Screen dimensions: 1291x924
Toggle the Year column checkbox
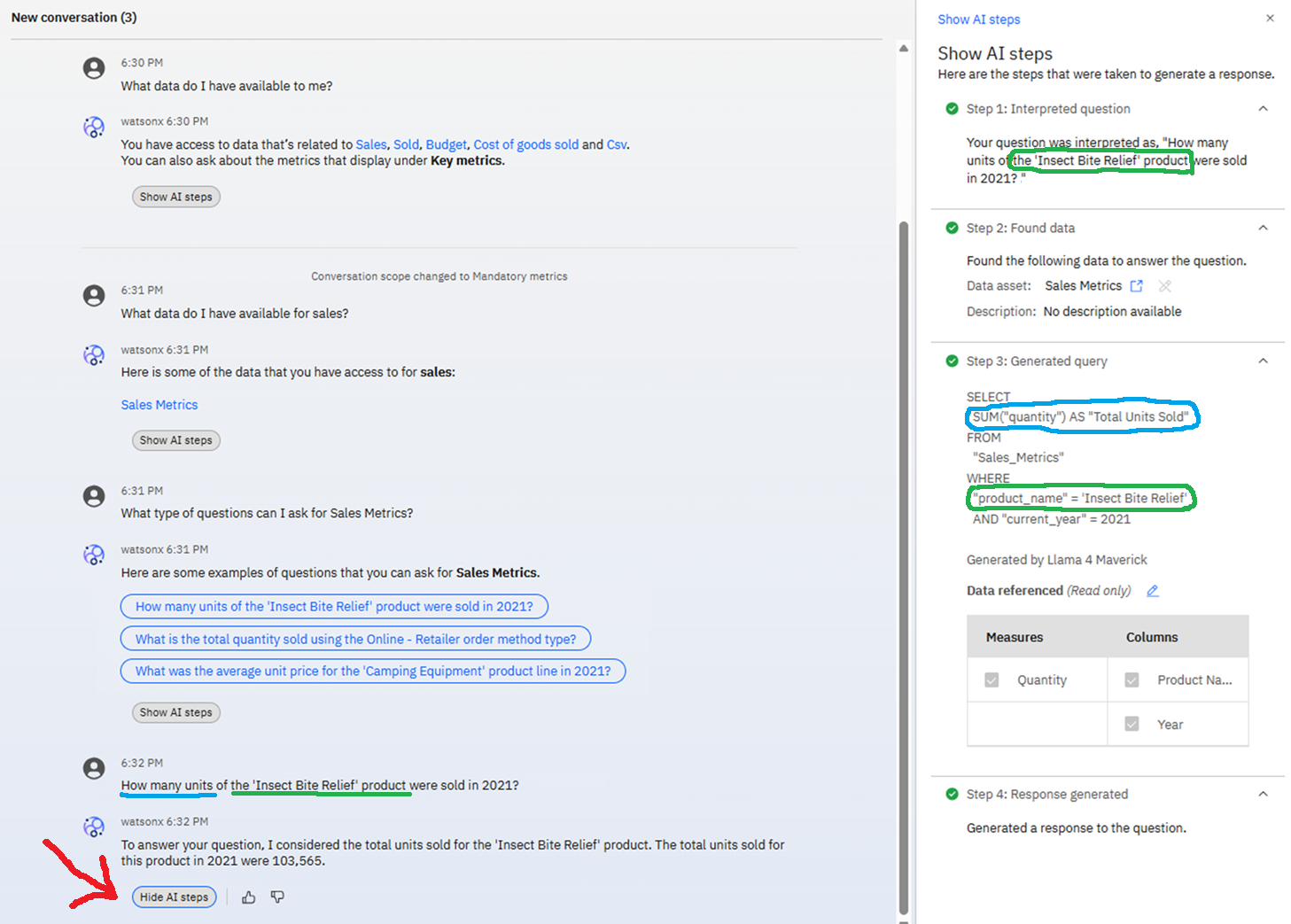pos(1132,724)
